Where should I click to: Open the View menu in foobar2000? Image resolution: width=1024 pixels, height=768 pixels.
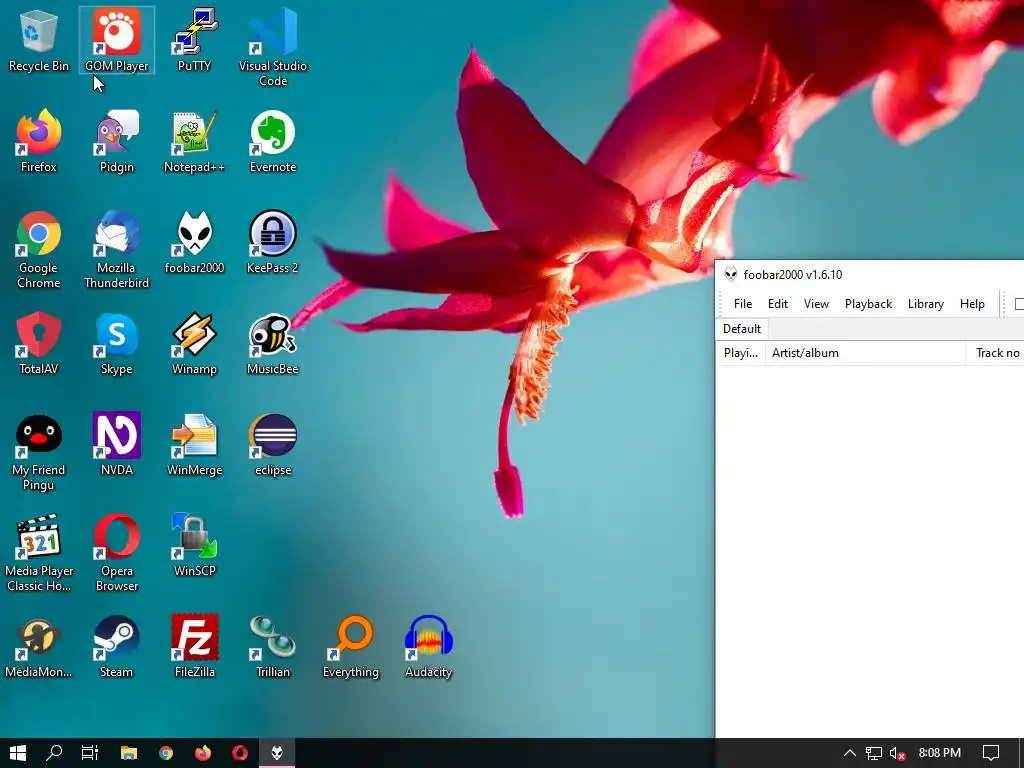[816, 304]
